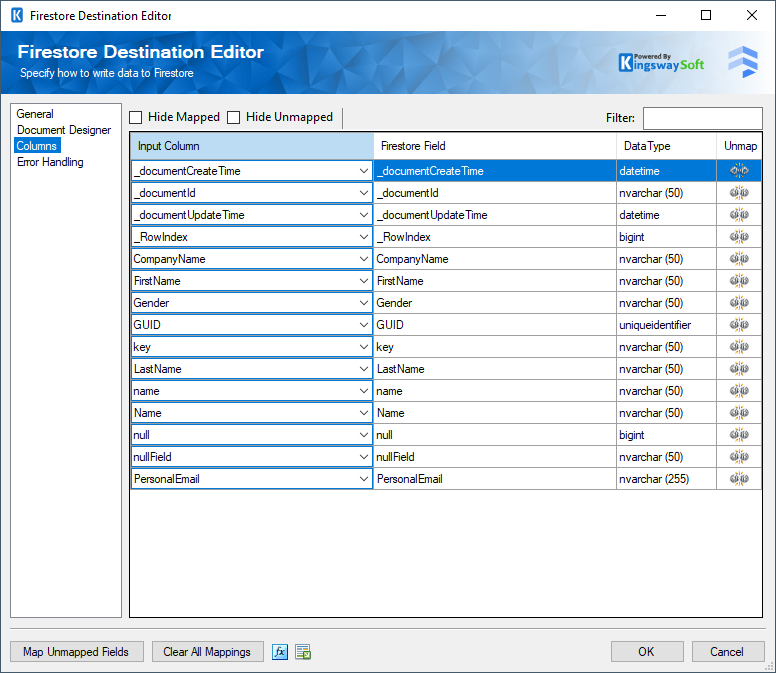This screenshot has width=776, height=673.
Task: Focus the Filter text box
Action: tap(702, 118)
